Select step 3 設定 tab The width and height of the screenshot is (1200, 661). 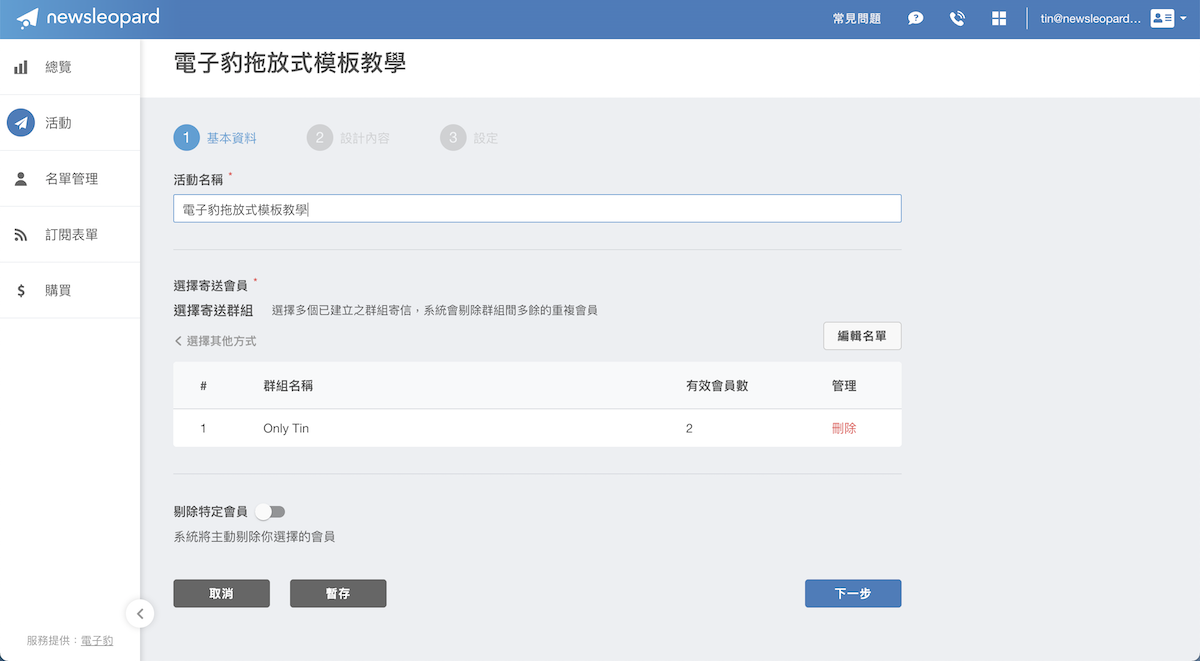[469, 138]
